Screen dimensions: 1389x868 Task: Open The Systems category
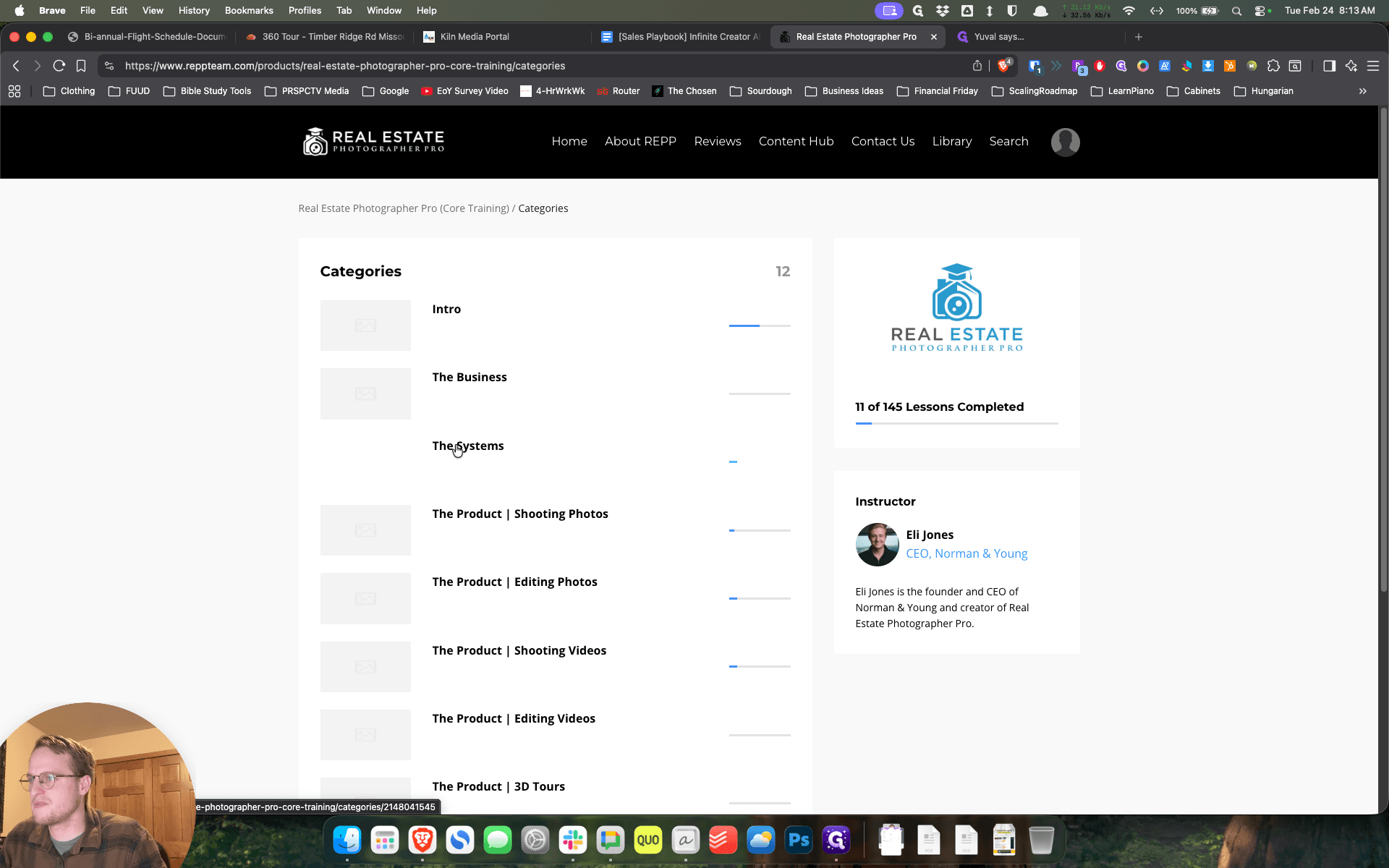tap(468, 446)
